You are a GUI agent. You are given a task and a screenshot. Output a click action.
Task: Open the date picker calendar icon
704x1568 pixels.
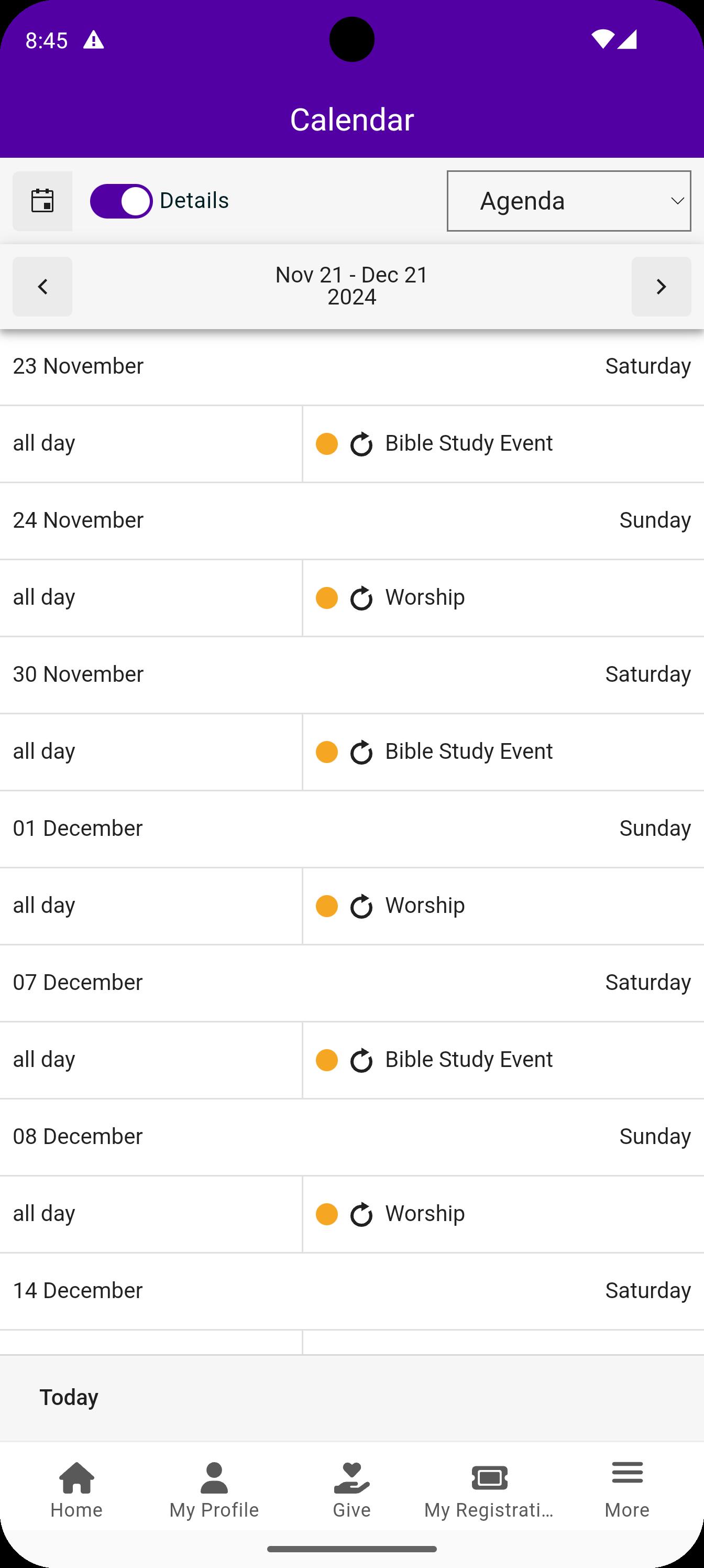(x=42, y=201)
